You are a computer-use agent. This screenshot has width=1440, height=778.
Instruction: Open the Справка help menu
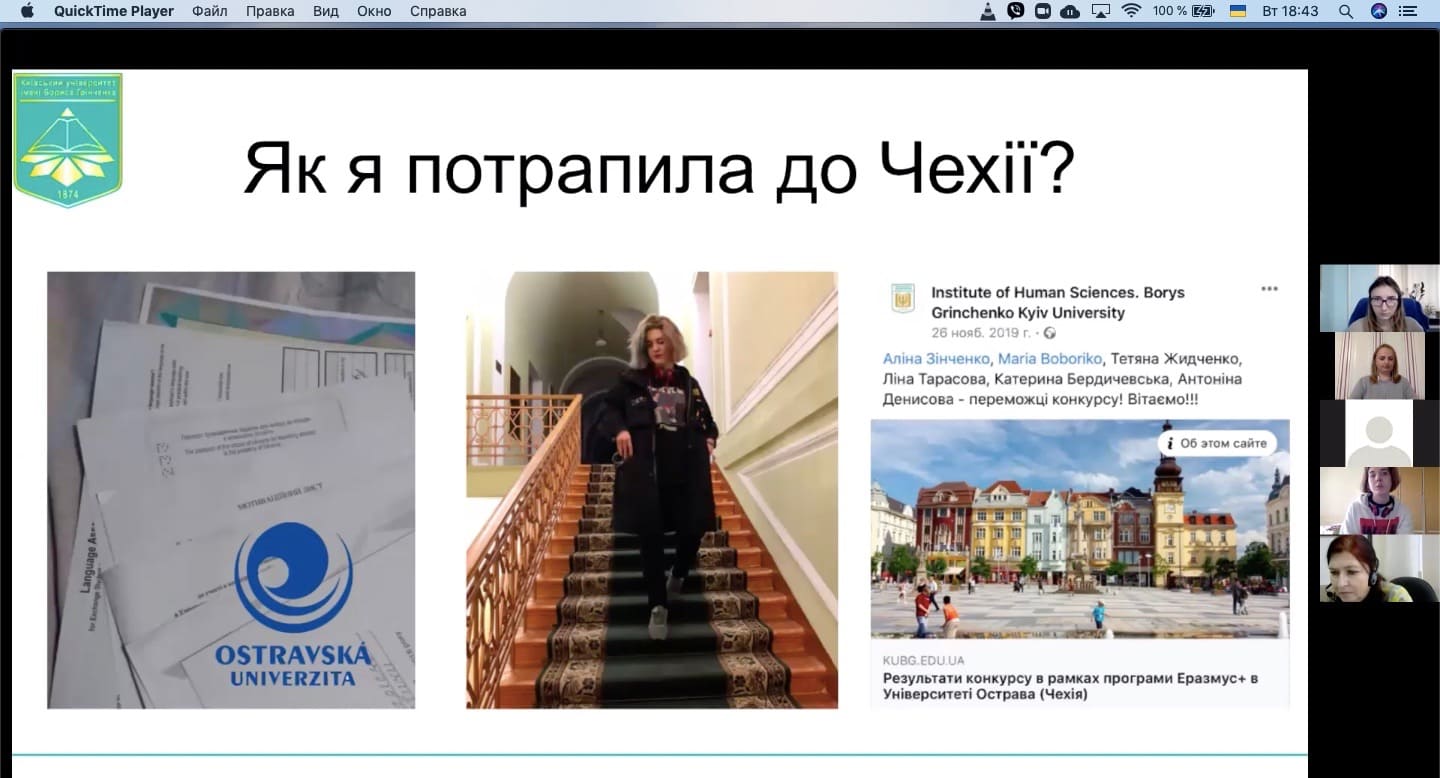pos(438,11)
